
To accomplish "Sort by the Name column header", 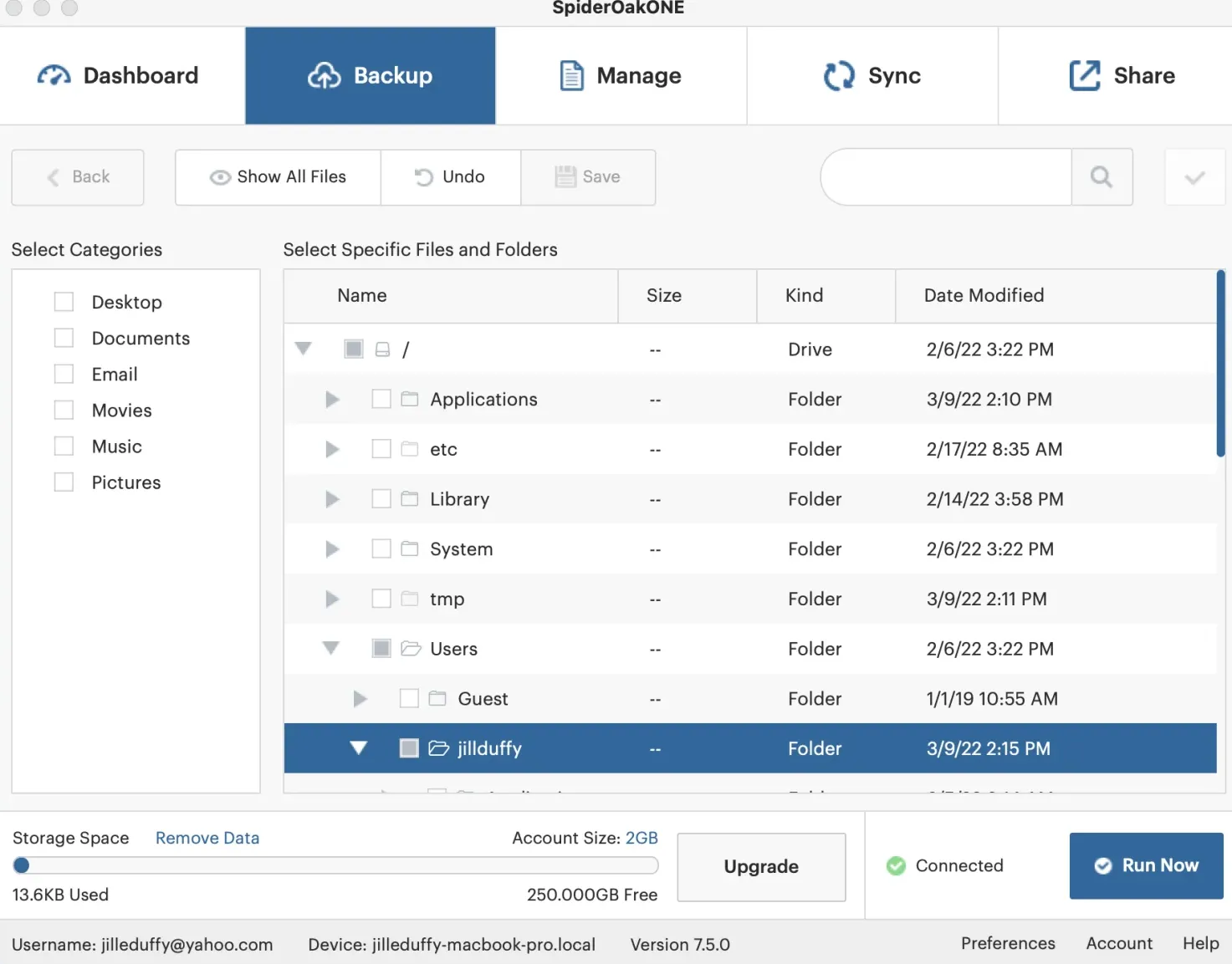I will [451, 296].
